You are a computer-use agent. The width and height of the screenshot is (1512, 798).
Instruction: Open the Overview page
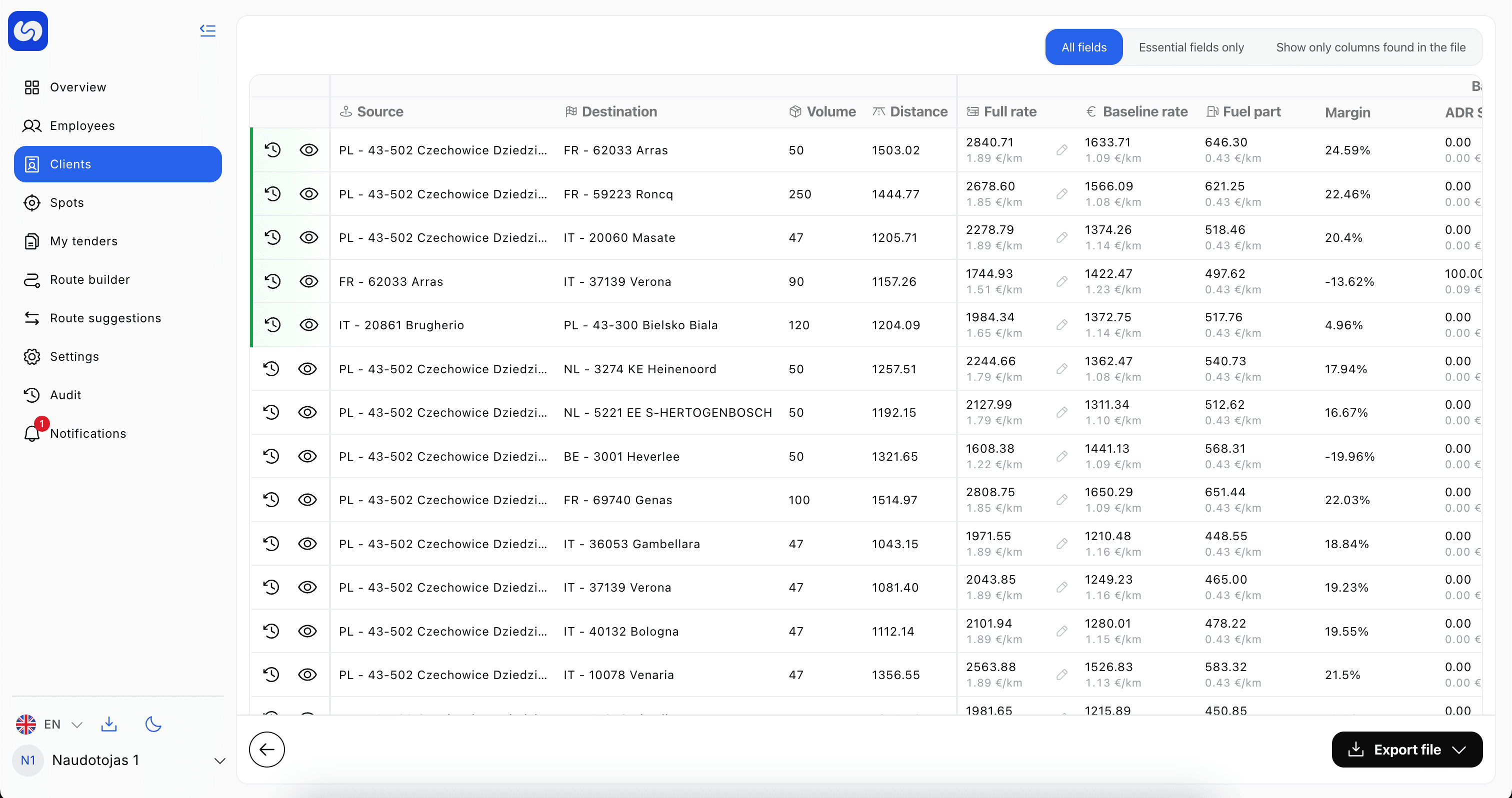(118, 87)
